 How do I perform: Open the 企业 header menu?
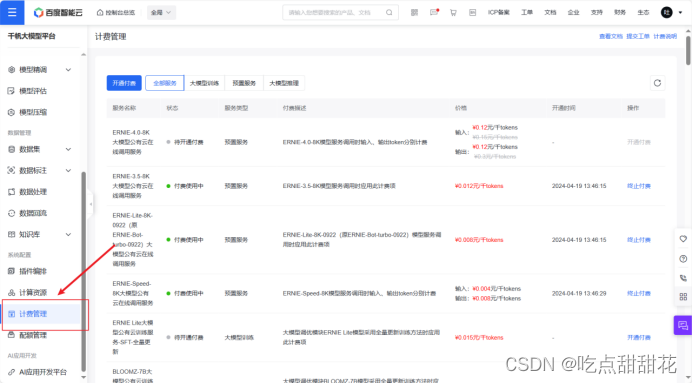point(573,12)
